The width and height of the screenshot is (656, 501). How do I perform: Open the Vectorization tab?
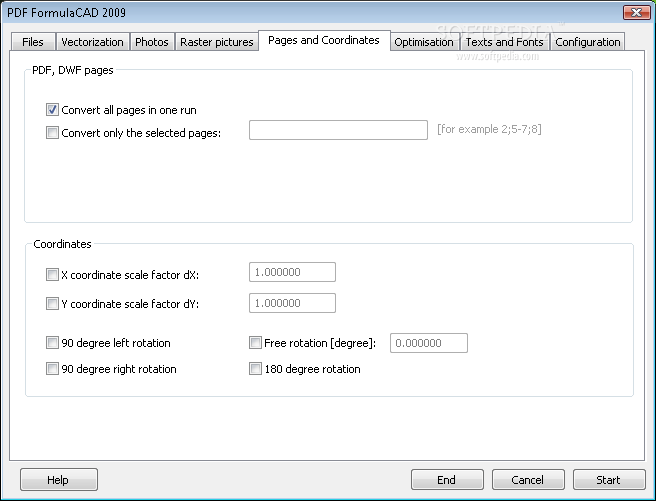coord(92,42)
